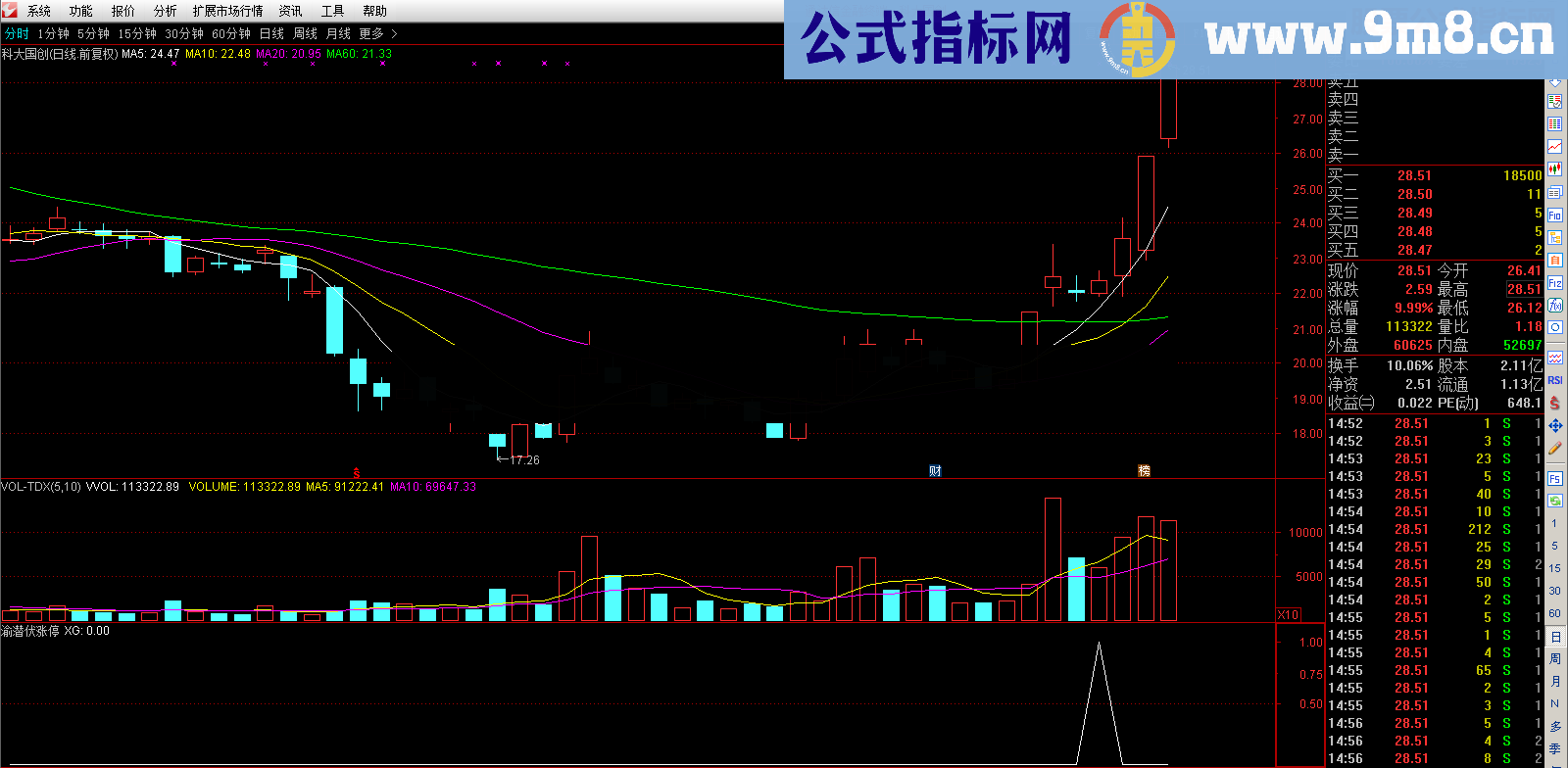The width and height of the screenshot is (1568, 768).
Task: Click the green refresh icon
Action: (x=1555, y=501)
